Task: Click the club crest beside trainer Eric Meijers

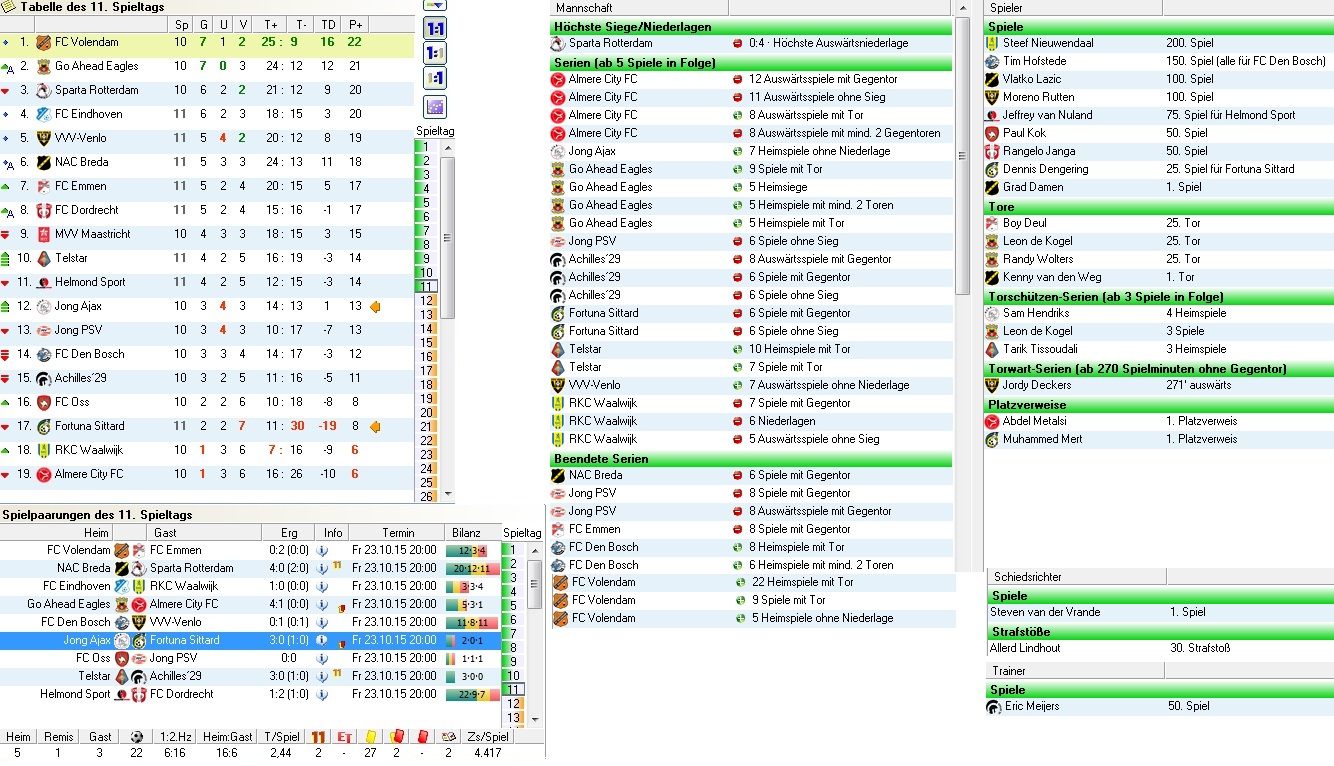Action: 993,706
